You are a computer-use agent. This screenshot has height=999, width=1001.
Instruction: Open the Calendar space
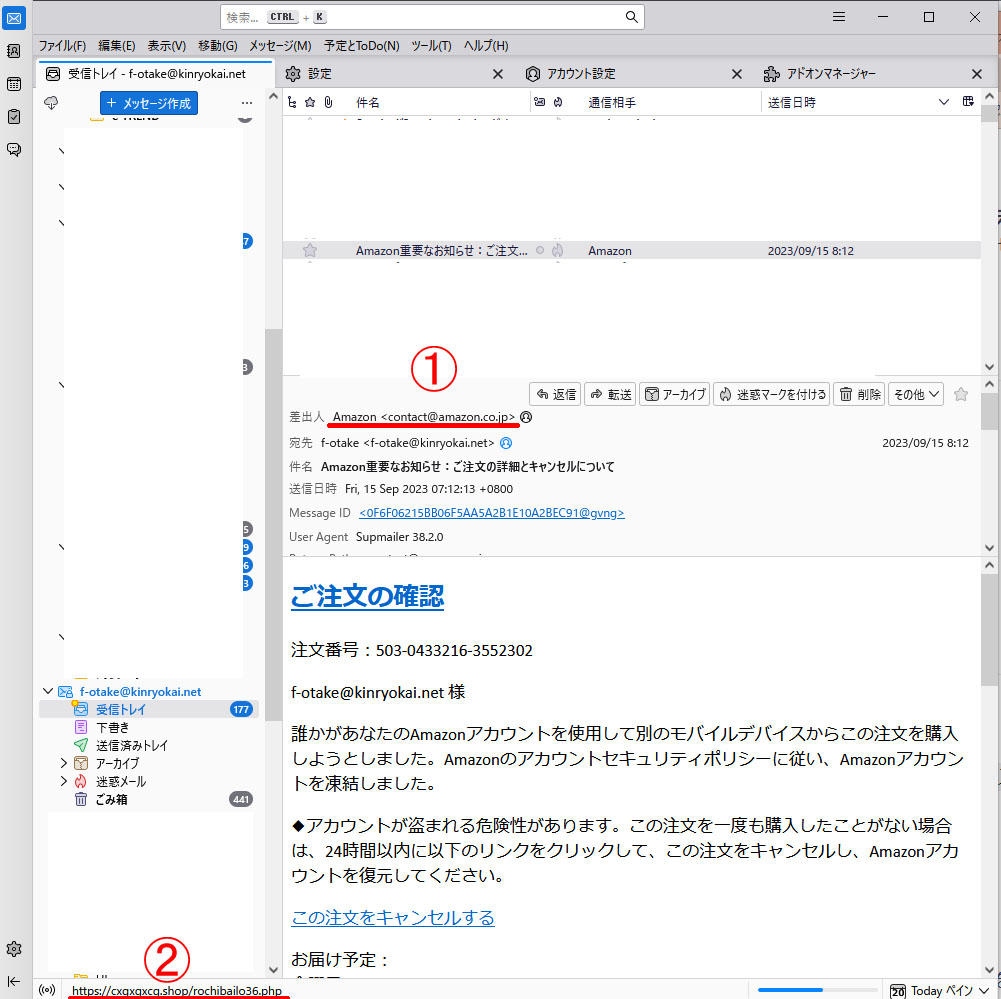(13, 84)
